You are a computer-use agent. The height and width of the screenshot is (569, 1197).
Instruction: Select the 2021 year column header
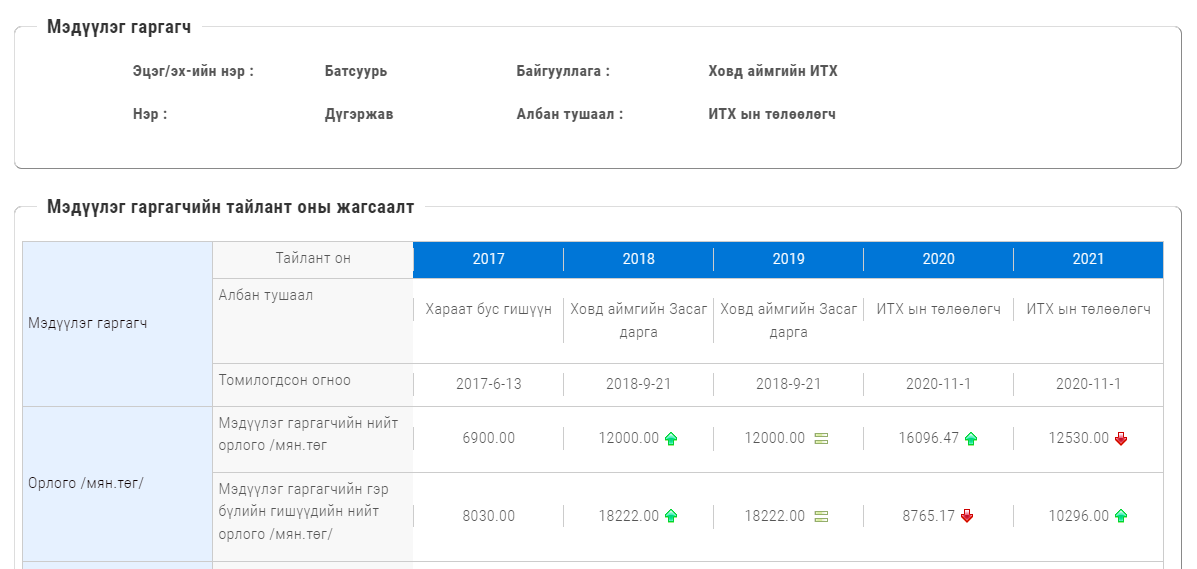point(1088,260)
